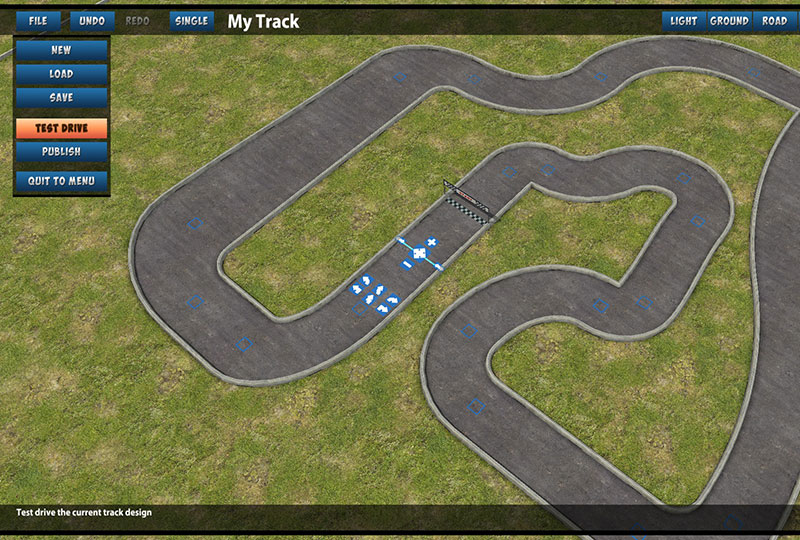Click the plus icon on selected track node

[x=432, y=242]
